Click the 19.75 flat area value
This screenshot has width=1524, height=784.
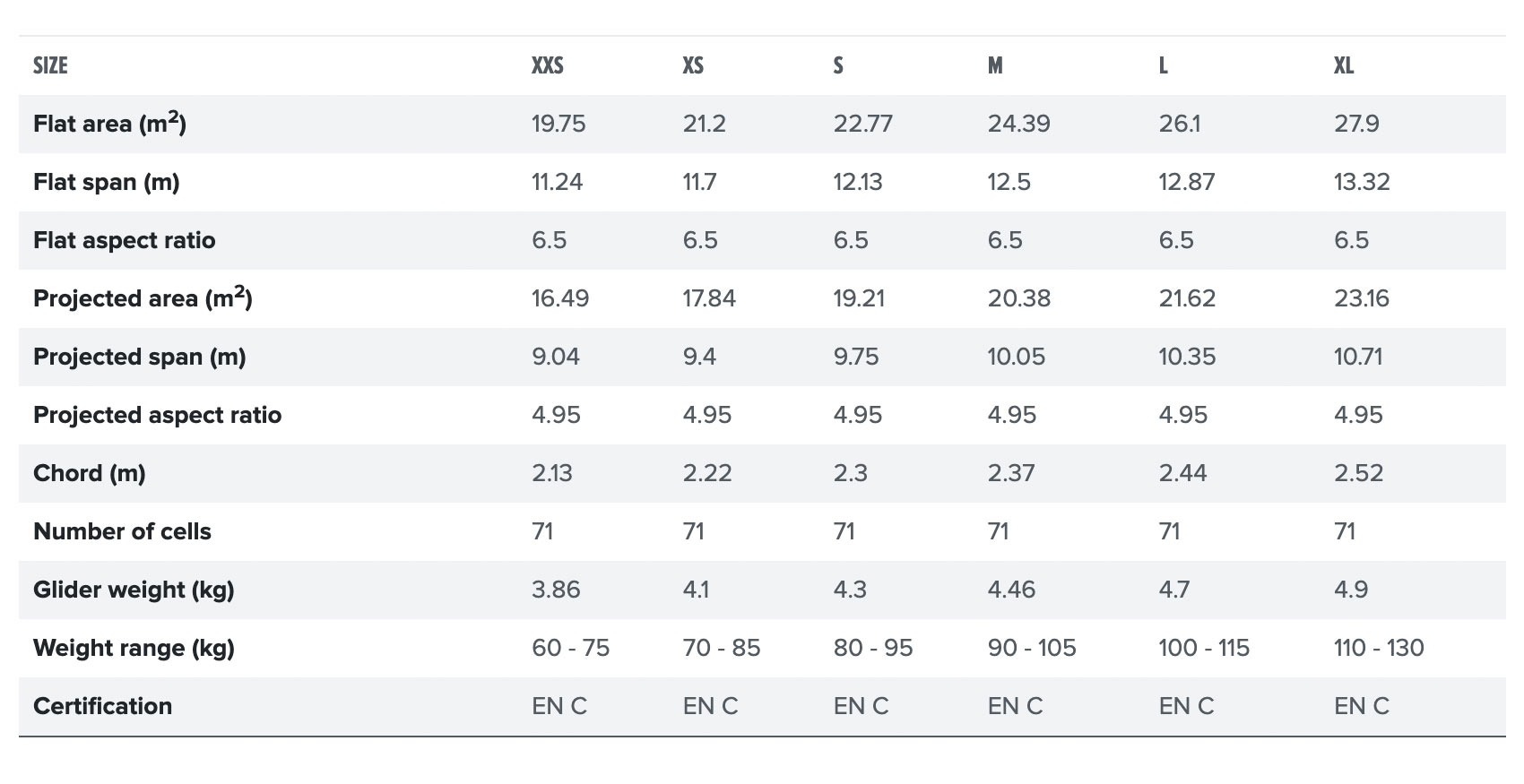point(558,124)
